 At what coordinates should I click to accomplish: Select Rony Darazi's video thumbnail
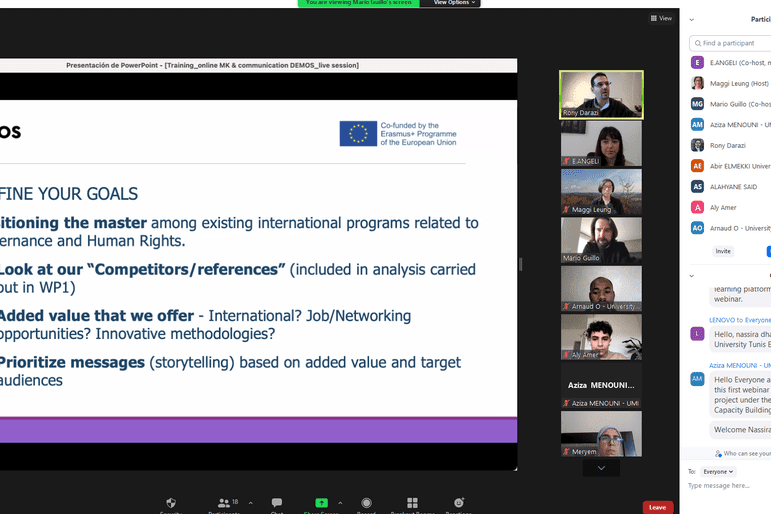pos(601,95)
